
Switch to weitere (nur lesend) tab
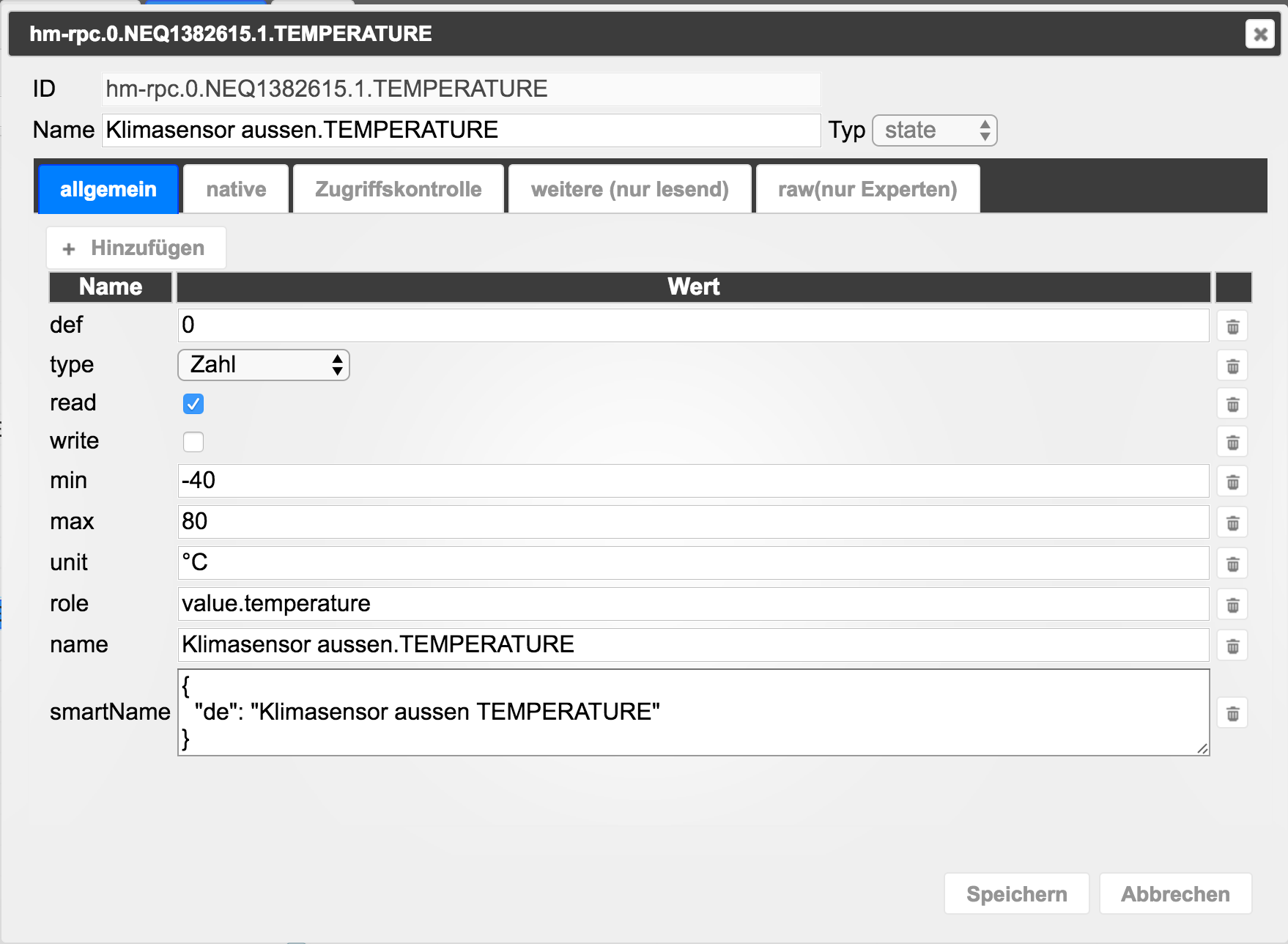coord(630,189)
